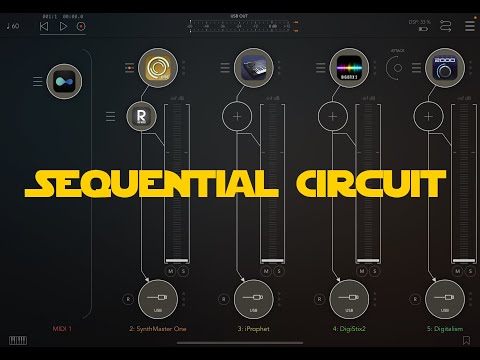480x360 pixels.
Task: Open the dots options right of iProphet icon
Action: pos(279,68)
